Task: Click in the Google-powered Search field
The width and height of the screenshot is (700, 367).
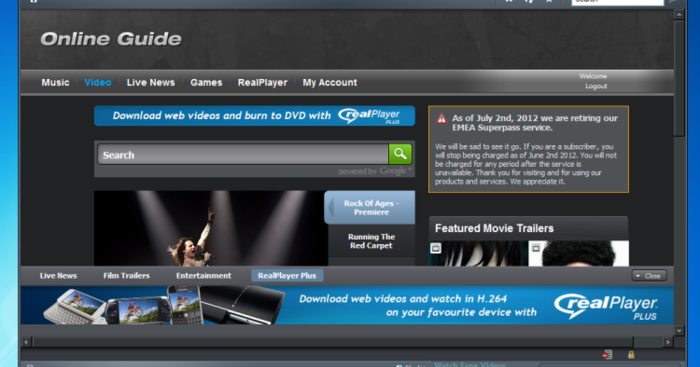Action: pos(243,154)
